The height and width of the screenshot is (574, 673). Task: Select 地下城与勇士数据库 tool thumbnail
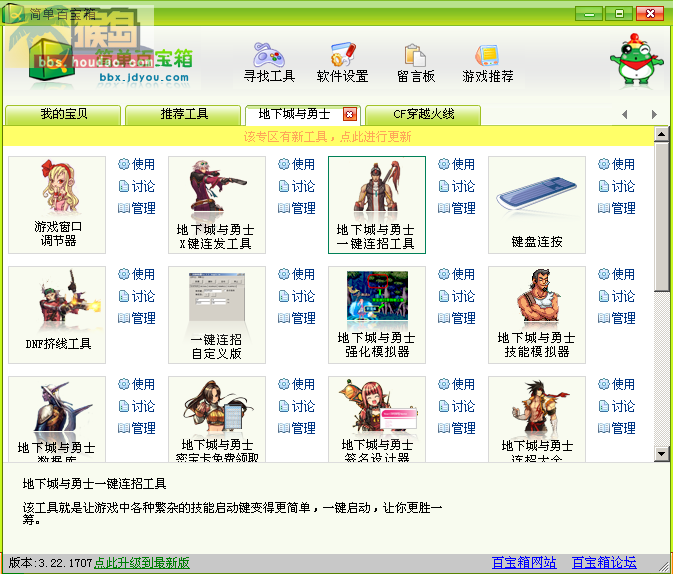pyautogui.click(x=57, y=419)
